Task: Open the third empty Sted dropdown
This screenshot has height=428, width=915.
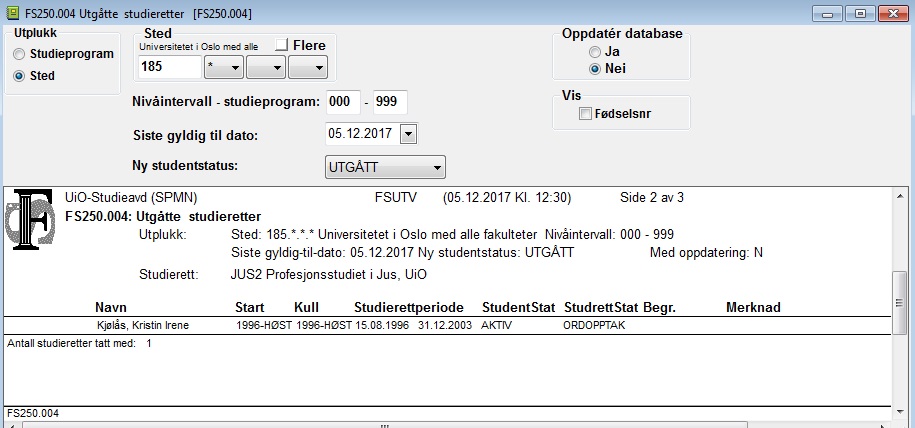Action: pyautogui.click(x=308, y=67)
